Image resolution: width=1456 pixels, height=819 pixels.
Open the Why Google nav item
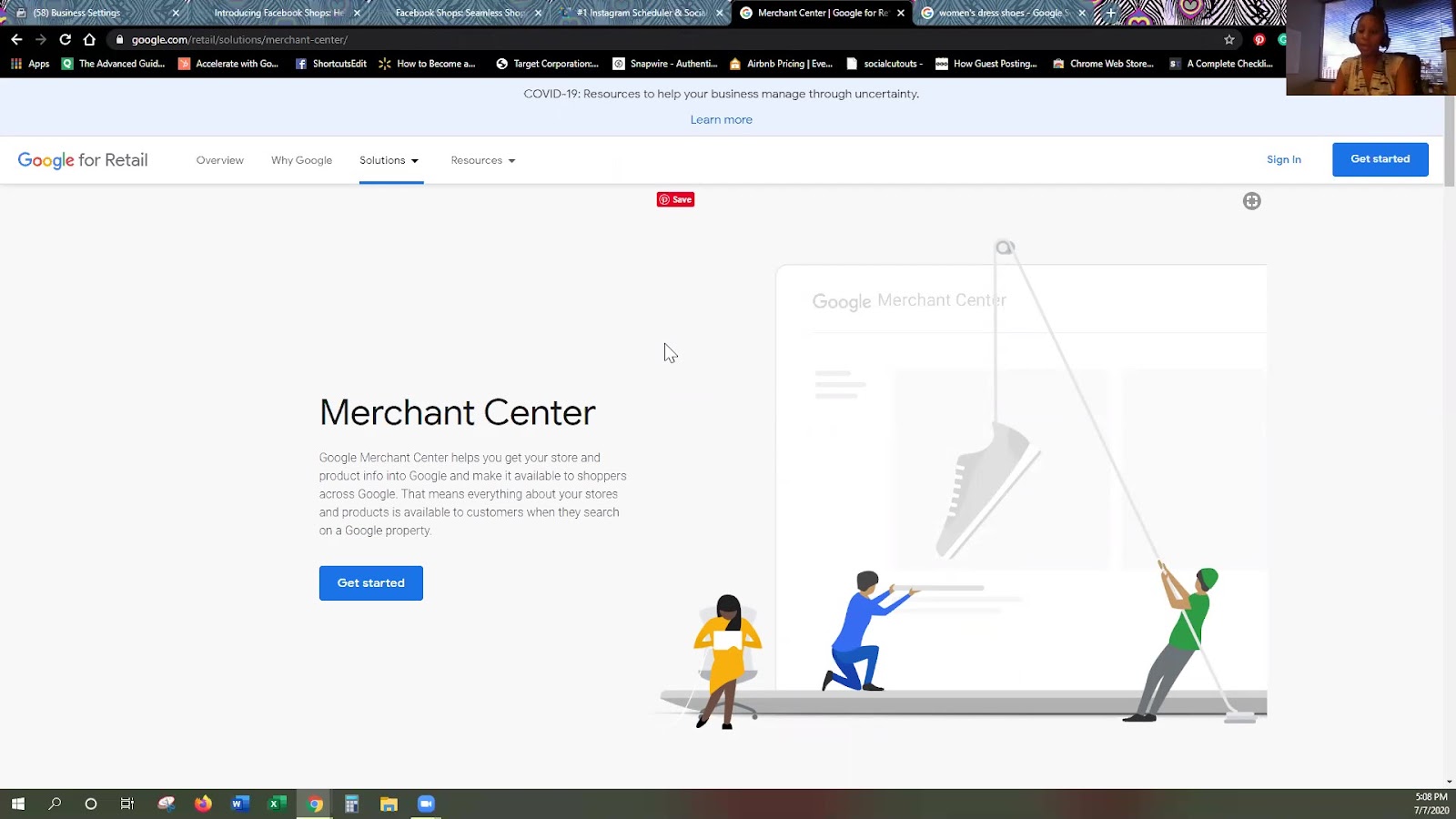[301, 160]
